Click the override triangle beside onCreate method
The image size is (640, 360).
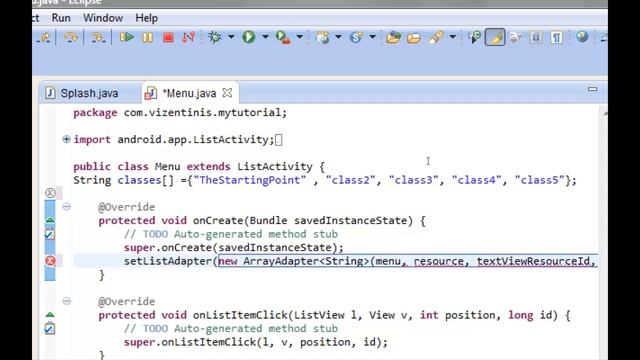click(x=50, y=220)
